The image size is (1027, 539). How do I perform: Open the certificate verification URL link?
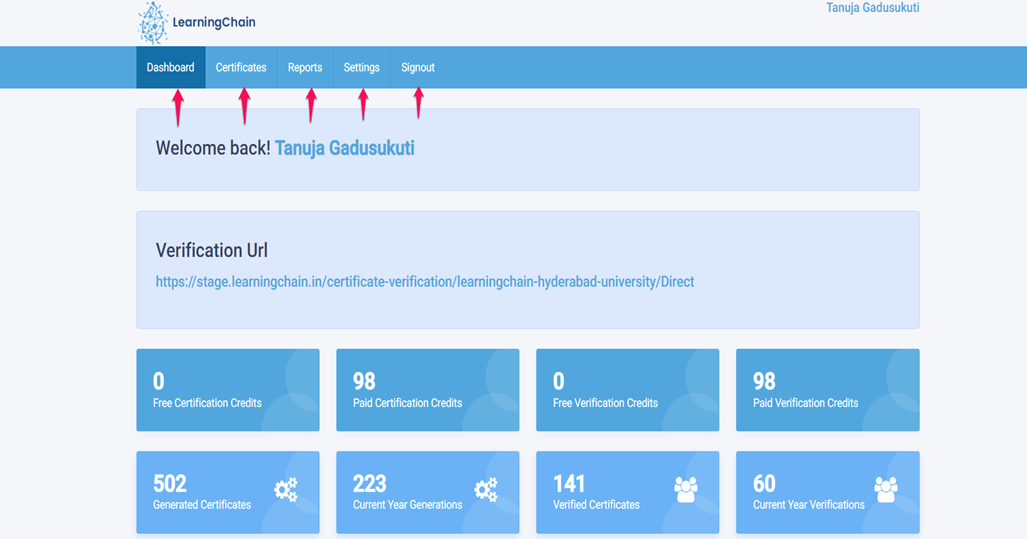425,282
